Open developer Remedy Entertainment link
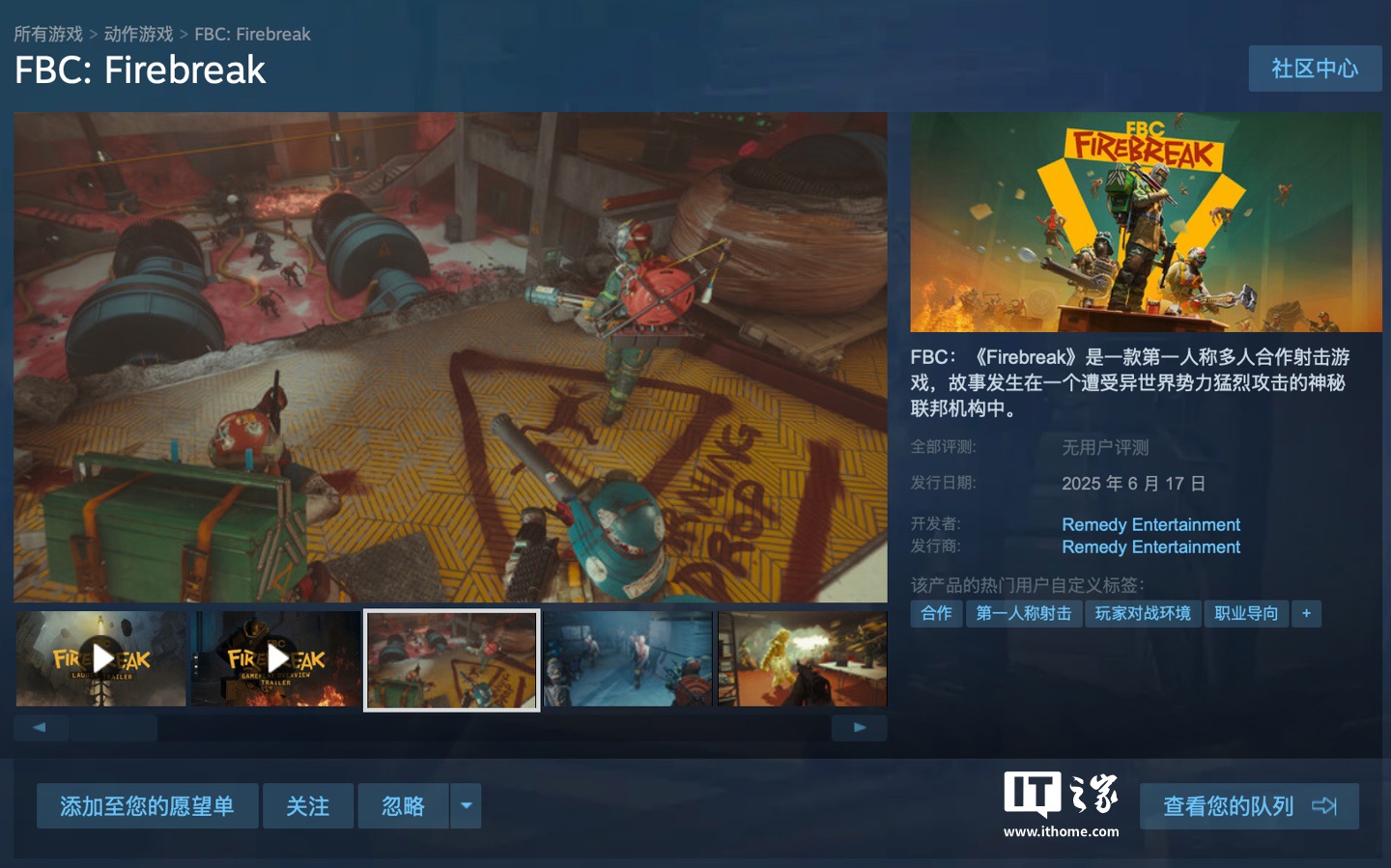Viewport: 1391px width, 868px height. click(1150, 524)
